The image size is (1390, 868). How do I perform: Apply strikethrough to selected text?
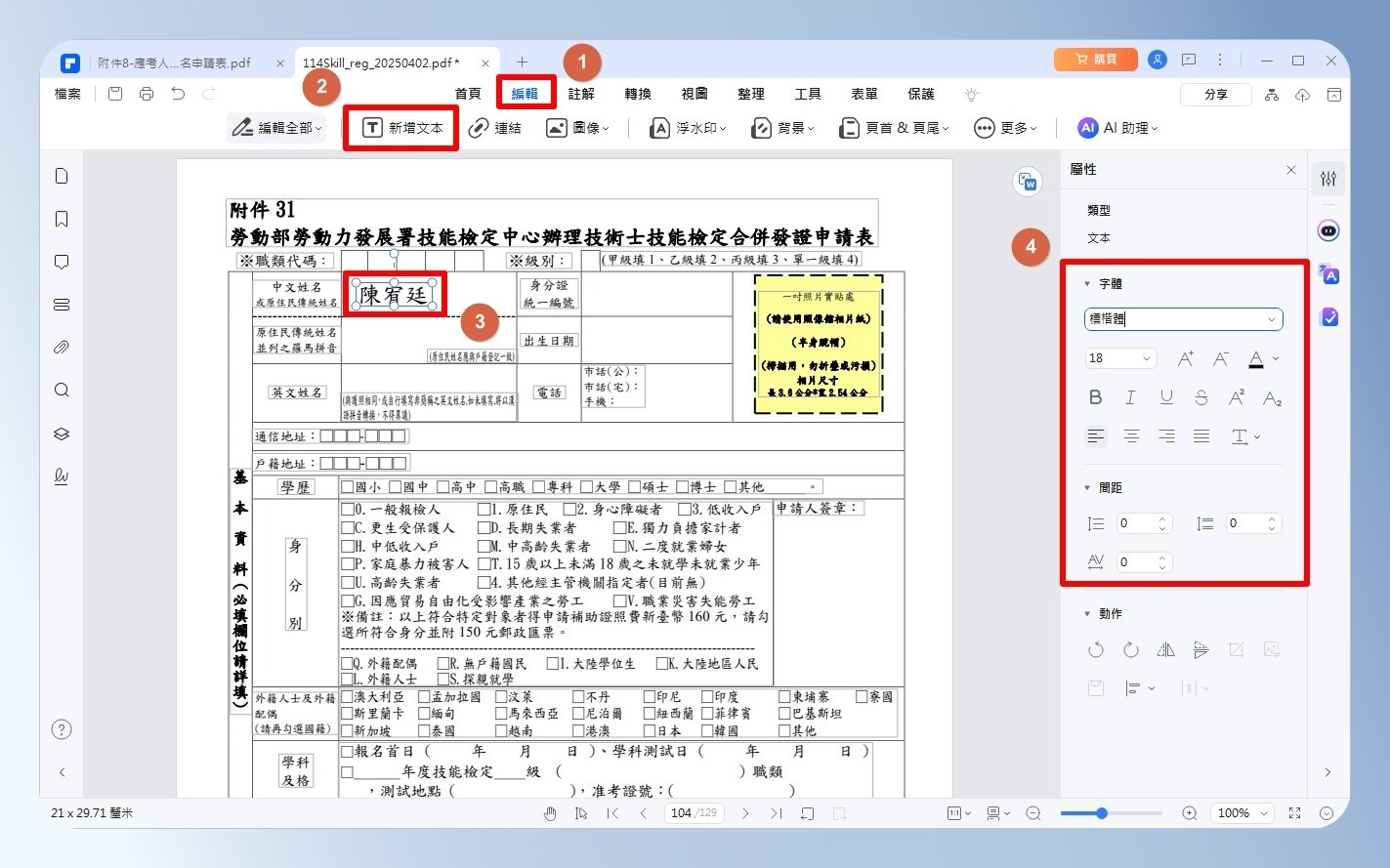pos(1201,397)
